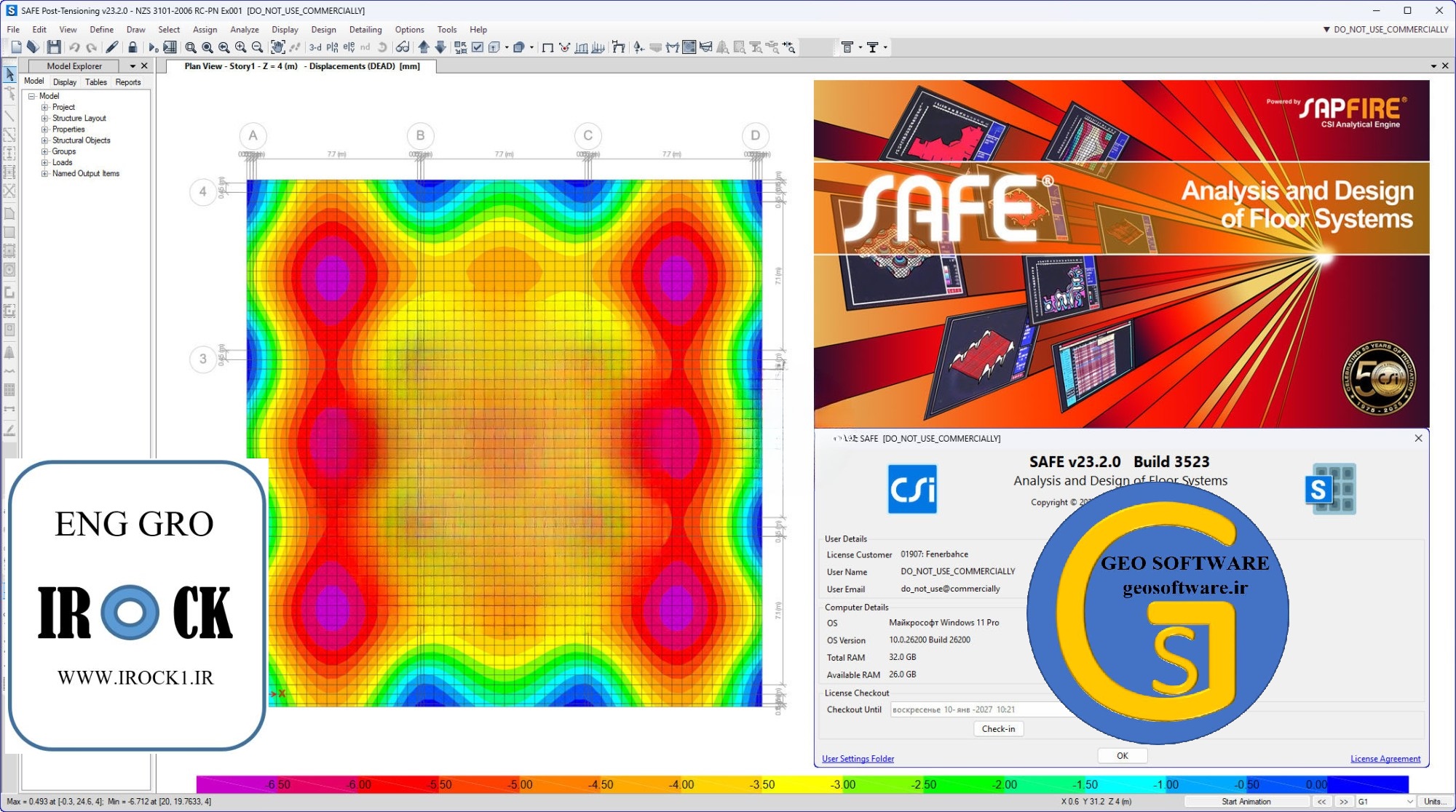
Task: Click the lock/unlock model icon
Action: tap(132, 47)
